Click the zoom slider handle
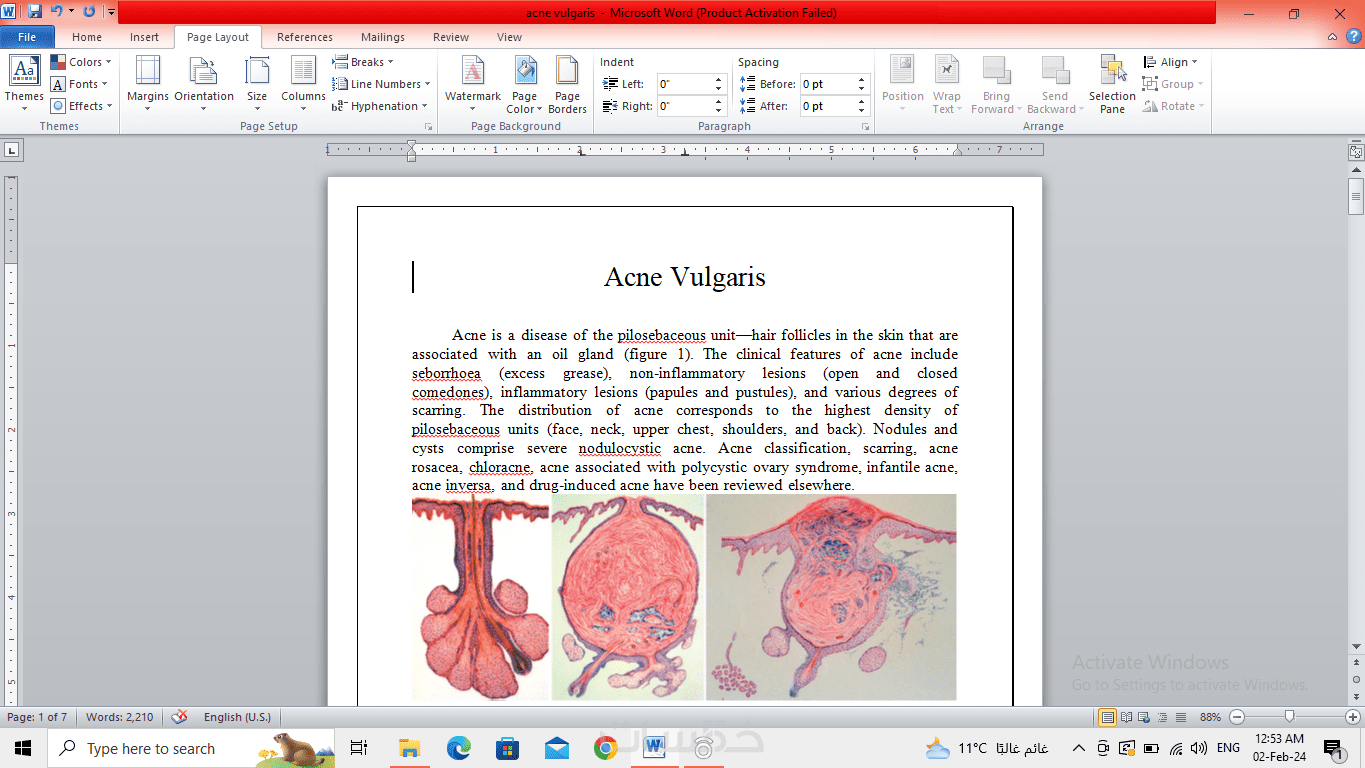Screen dimensions: 1365x768 pos(1290,717)
